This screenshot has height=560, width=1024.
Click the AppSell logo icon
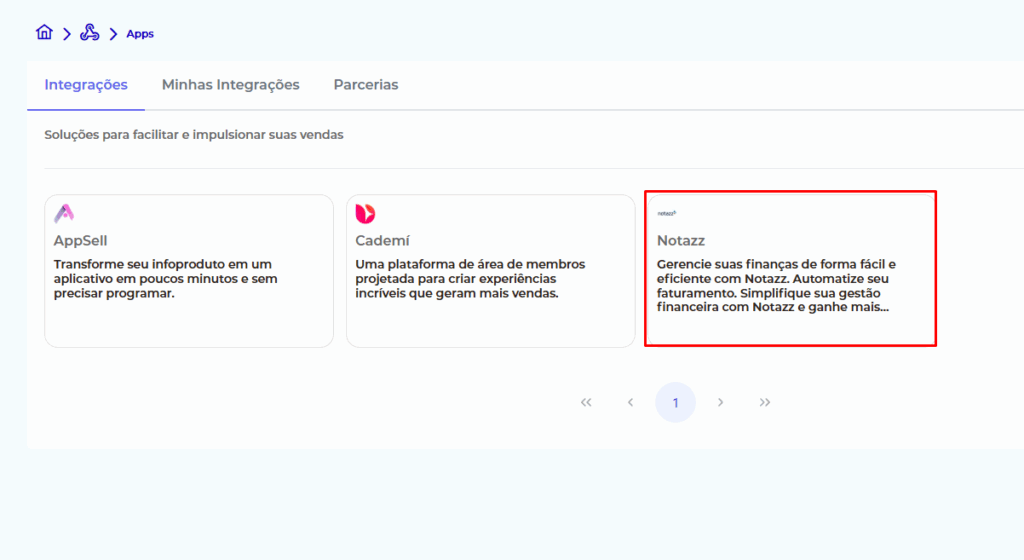tap(64, 213)
